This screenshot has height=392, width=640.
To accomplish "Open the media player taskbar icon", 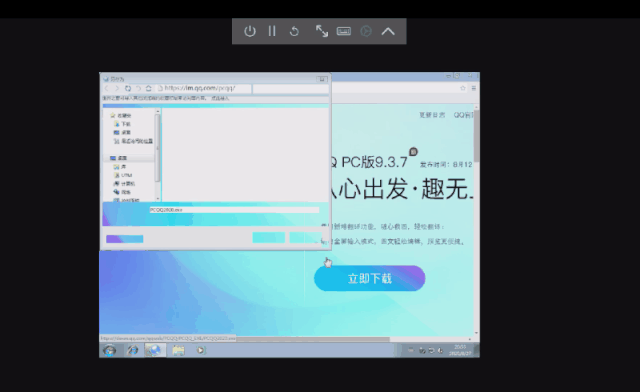I will pos(201,350).
